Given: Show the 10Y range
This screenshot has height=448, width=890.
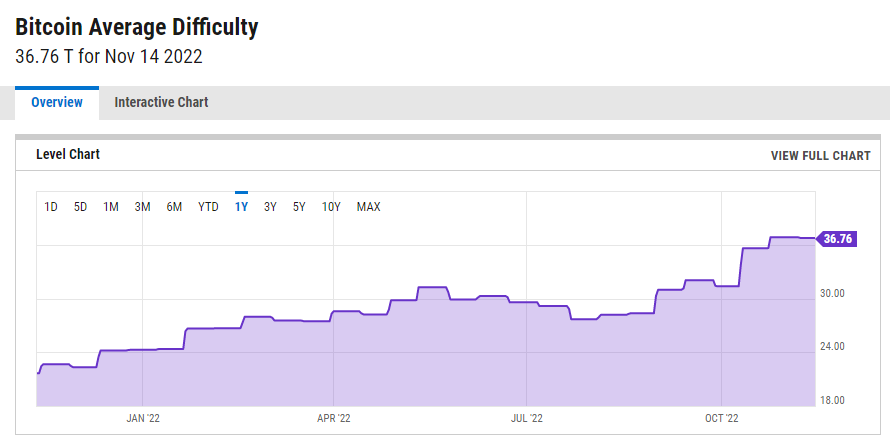Looking at the screenshot, I should 331,207.
